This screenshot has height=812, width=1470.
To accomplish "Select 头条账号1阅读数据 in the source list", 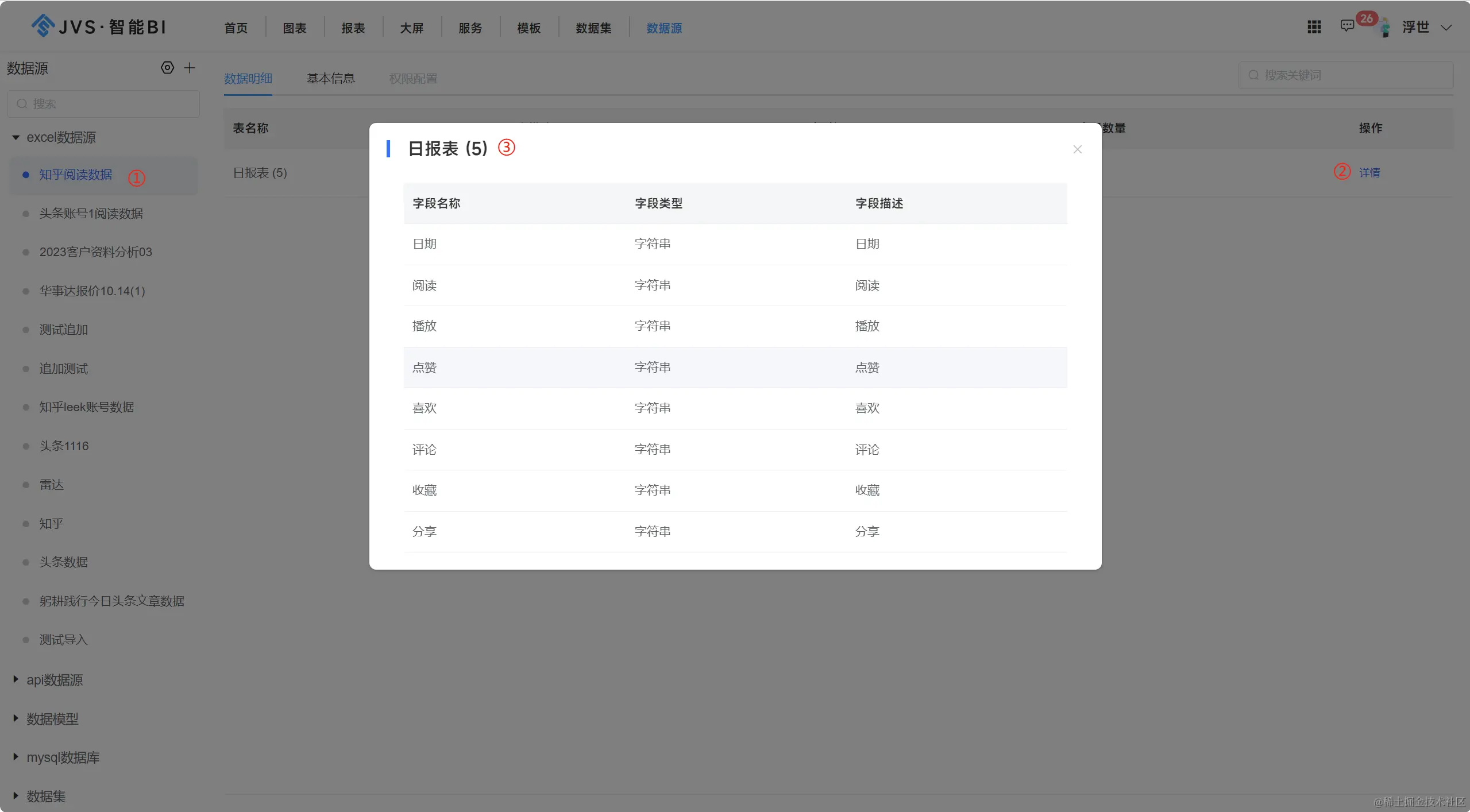I will pyautogui.click(x=91, y=214).
